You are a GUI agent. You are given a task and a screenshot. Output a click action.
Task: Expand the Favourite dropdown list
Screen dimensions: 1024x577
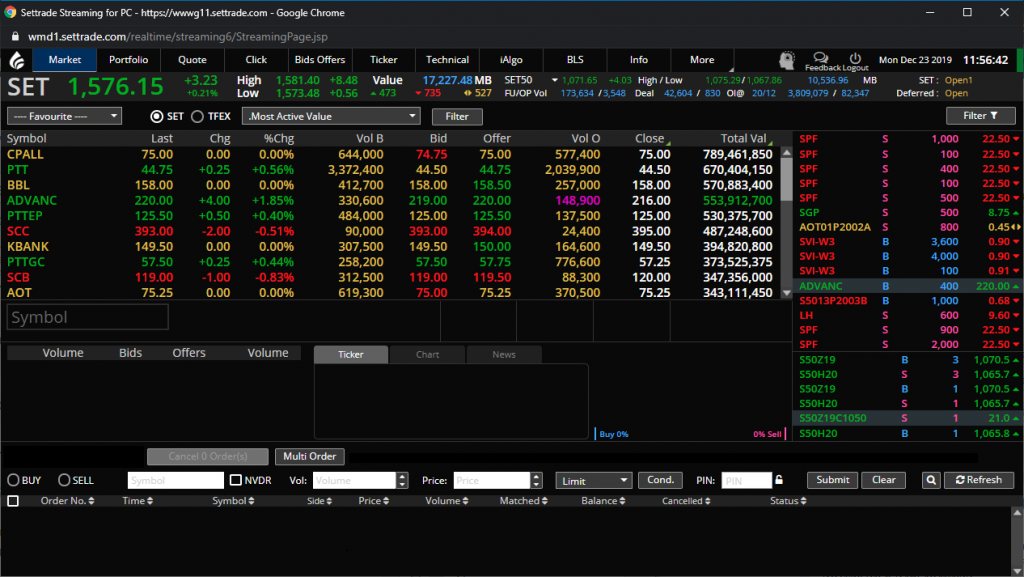64,116
